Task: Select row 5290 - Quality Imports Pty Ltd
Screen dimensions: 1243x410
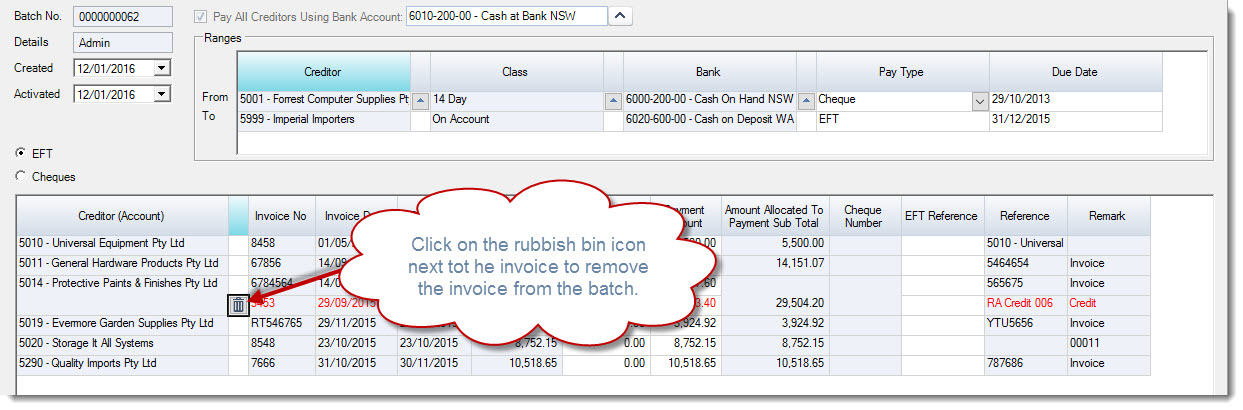Action: click(122, 363)
